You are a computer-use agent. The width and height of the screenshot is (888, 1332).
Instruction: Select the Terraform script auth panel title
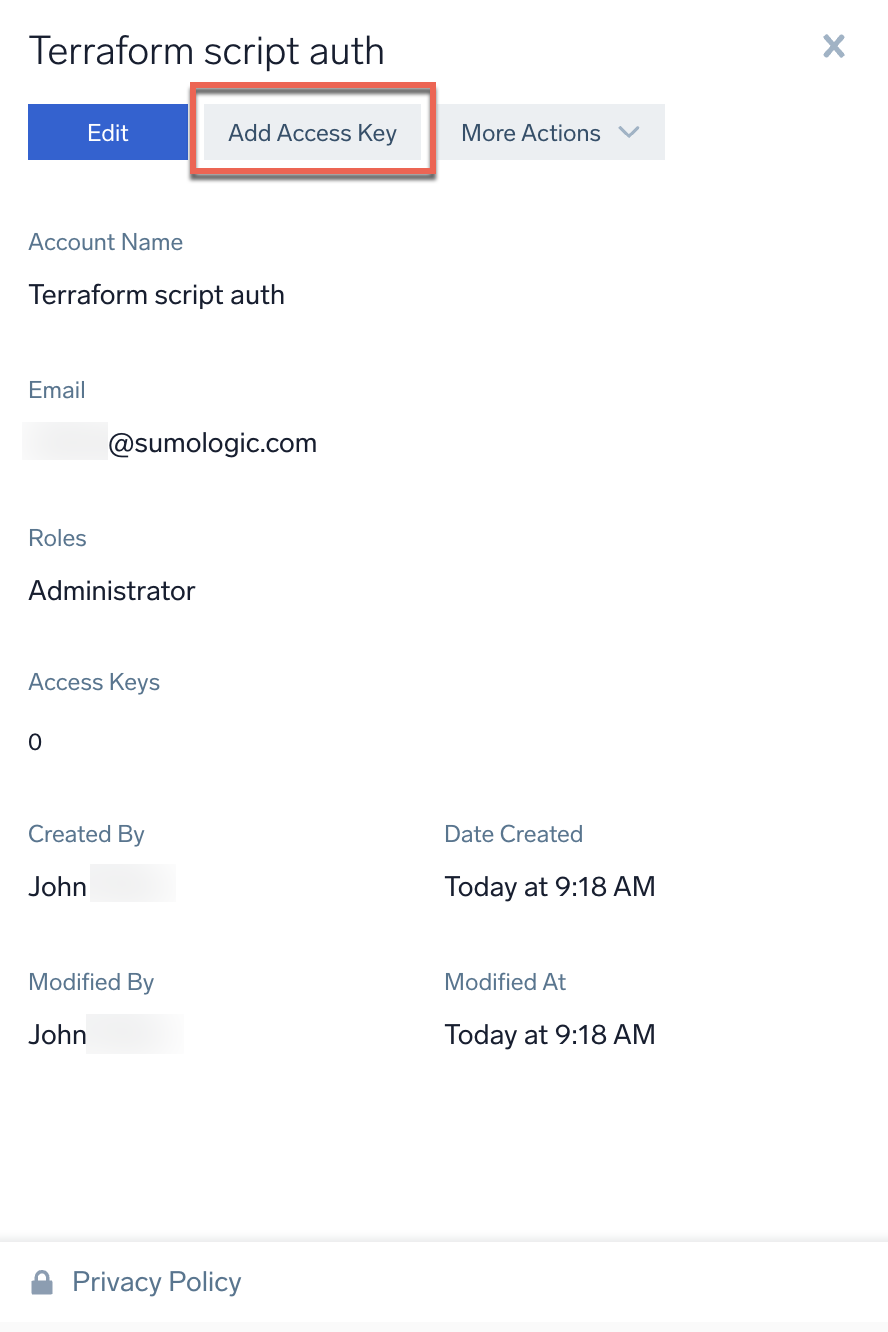(207, 50)
